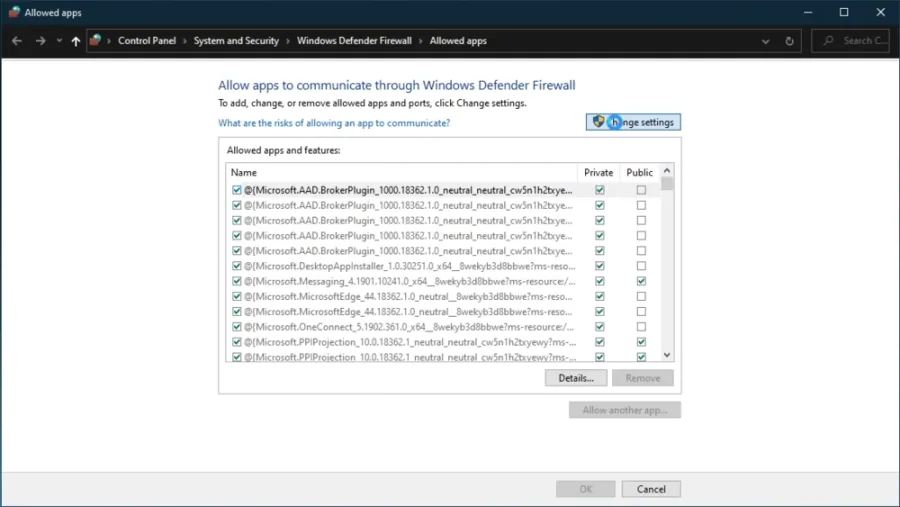The height and width of the screenshot is (507, 900).
Task: Open Details for the selected app
Action: tap(576, 378)
